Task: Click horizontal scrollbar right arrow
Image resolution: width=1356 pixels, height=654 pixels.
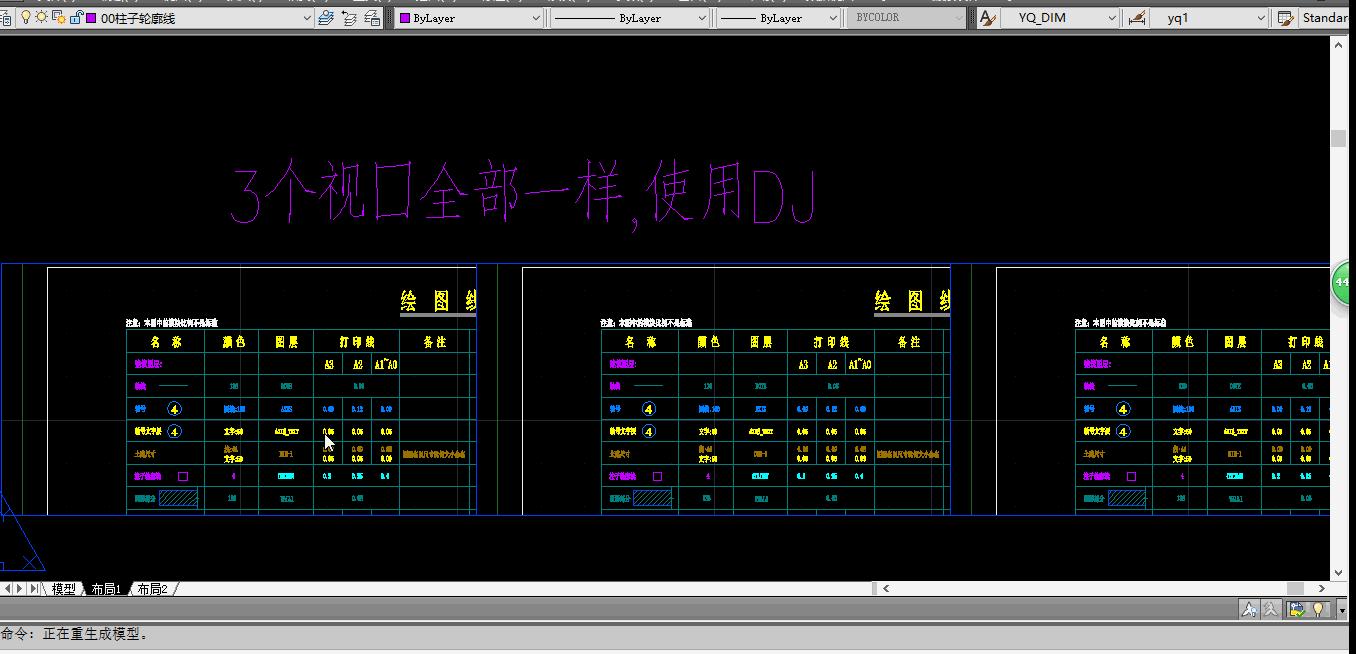Action: pos(1322,589)
